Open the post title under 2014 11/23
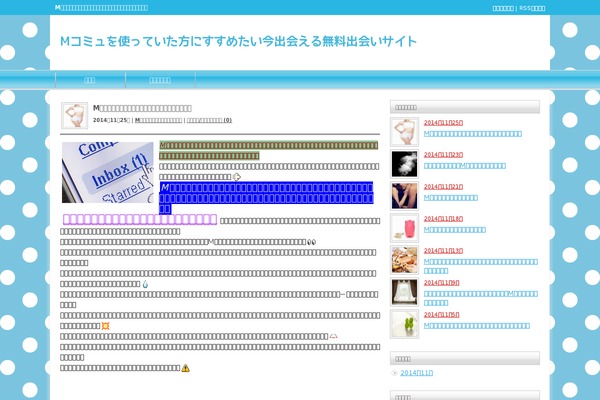This screenshot has width=600, height=400. 465,166
